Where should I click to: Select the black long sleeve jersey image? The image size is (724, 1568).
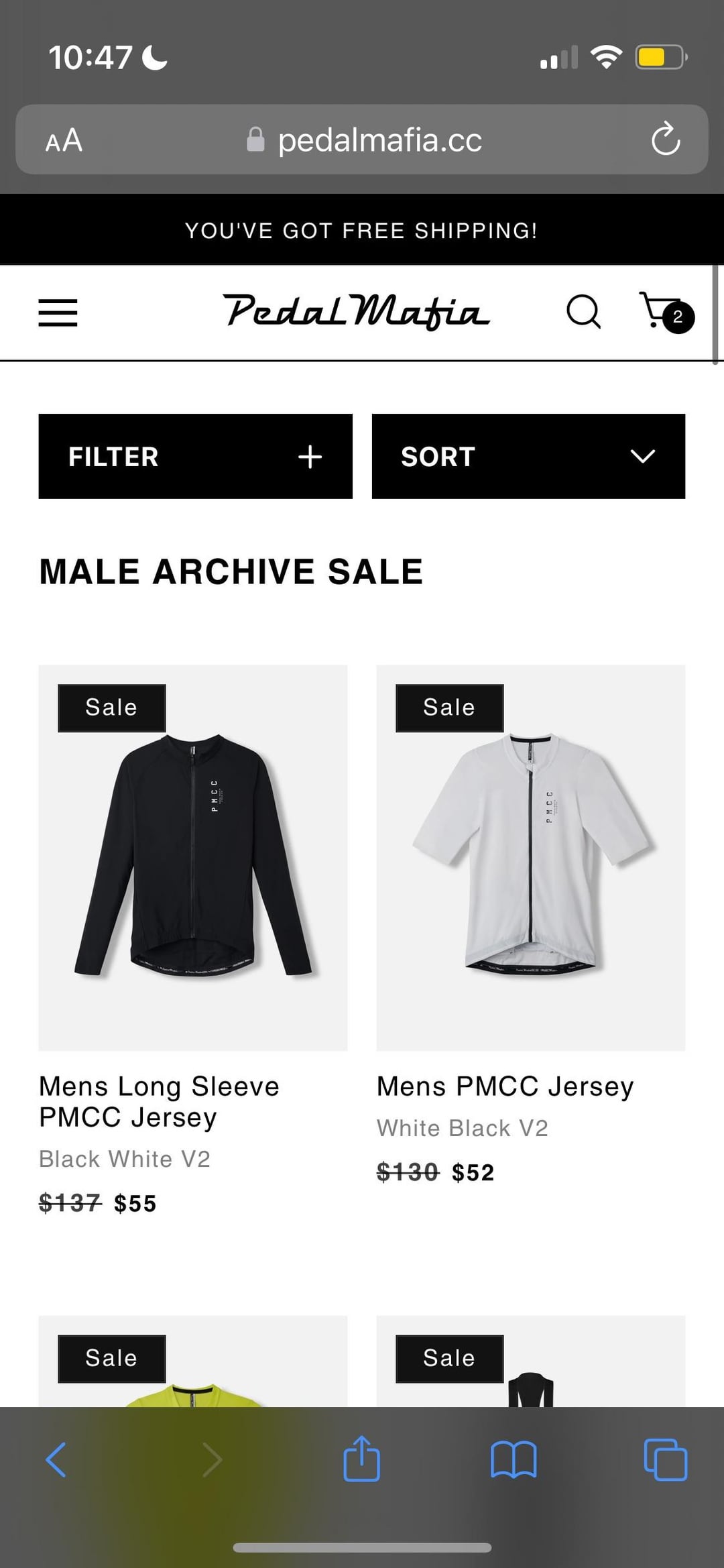(193, 857)
